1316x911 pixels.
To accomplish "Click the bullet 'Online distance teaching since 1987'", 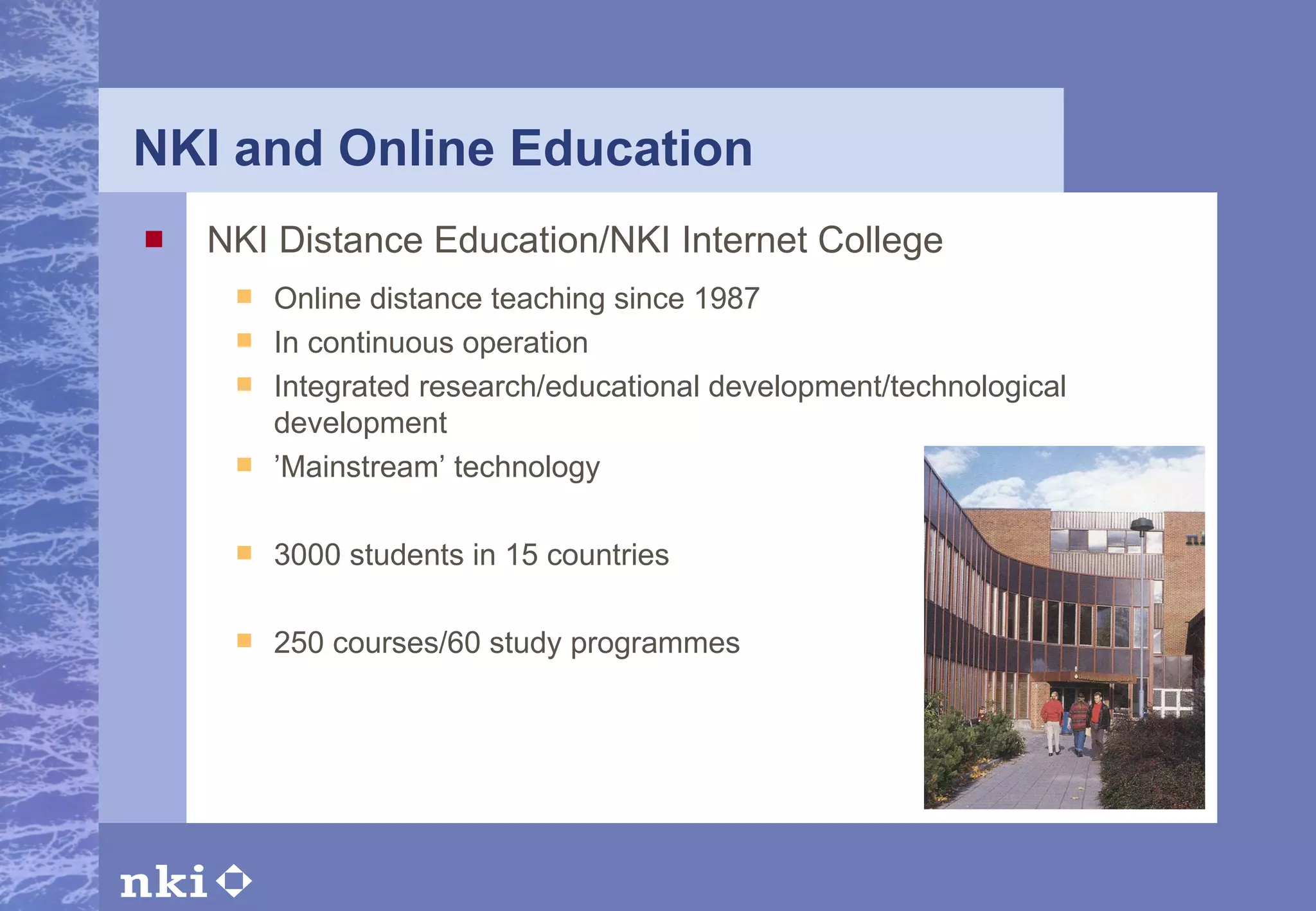I will (x=517, y=299).
